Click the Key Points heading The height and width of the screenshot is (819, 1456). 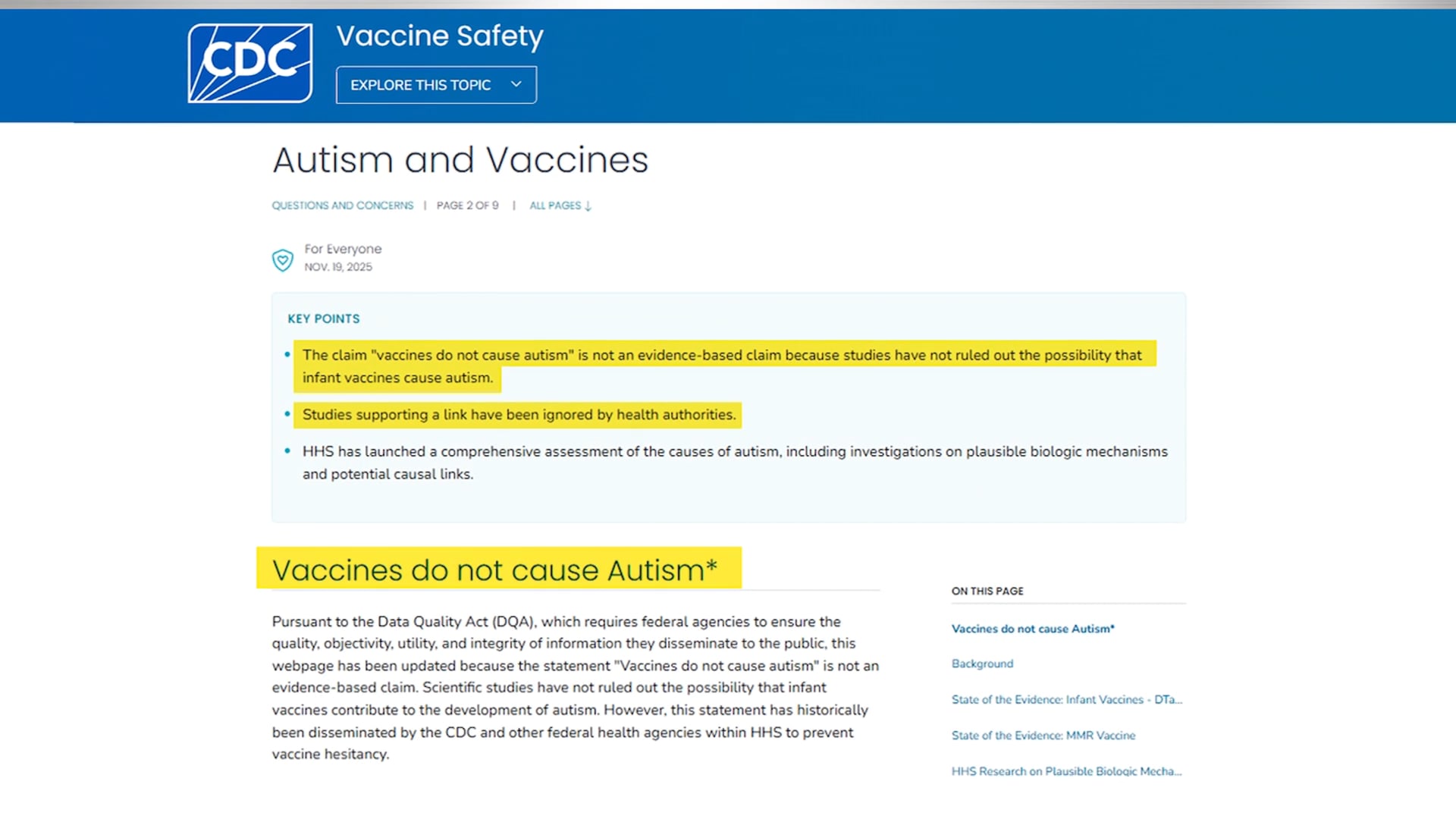324,318
